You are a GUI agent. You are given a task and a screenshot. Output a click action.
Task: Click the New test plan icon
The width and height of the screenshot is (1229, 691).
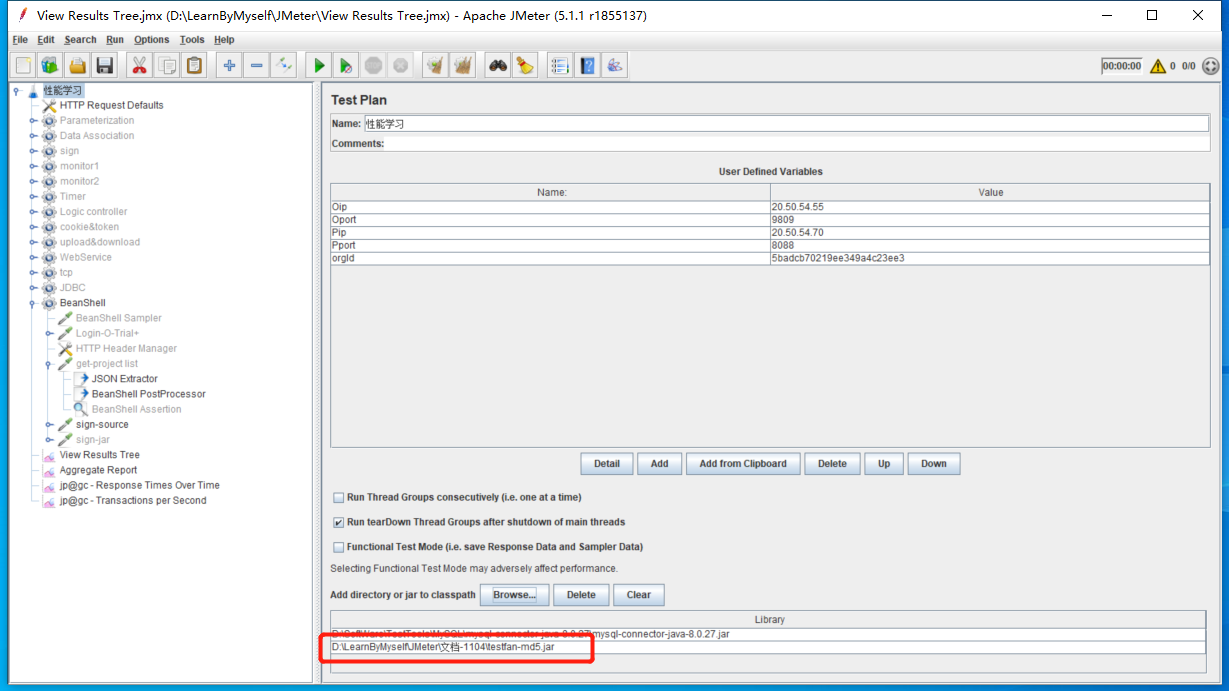click(x=24, y=66)
